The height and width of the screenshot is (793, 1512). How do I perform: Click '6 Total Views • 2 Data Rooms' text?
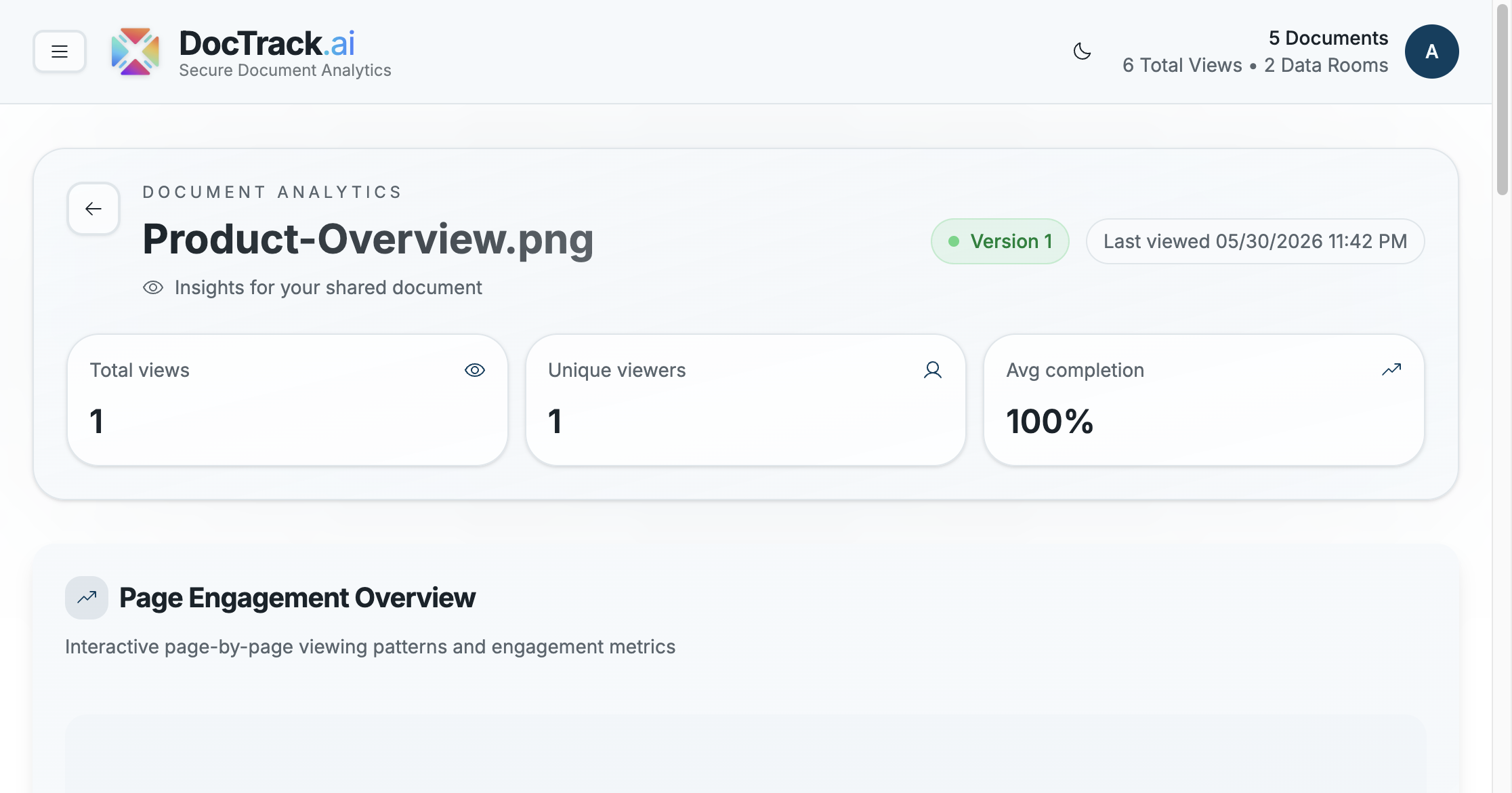(x=1255, y=65)
